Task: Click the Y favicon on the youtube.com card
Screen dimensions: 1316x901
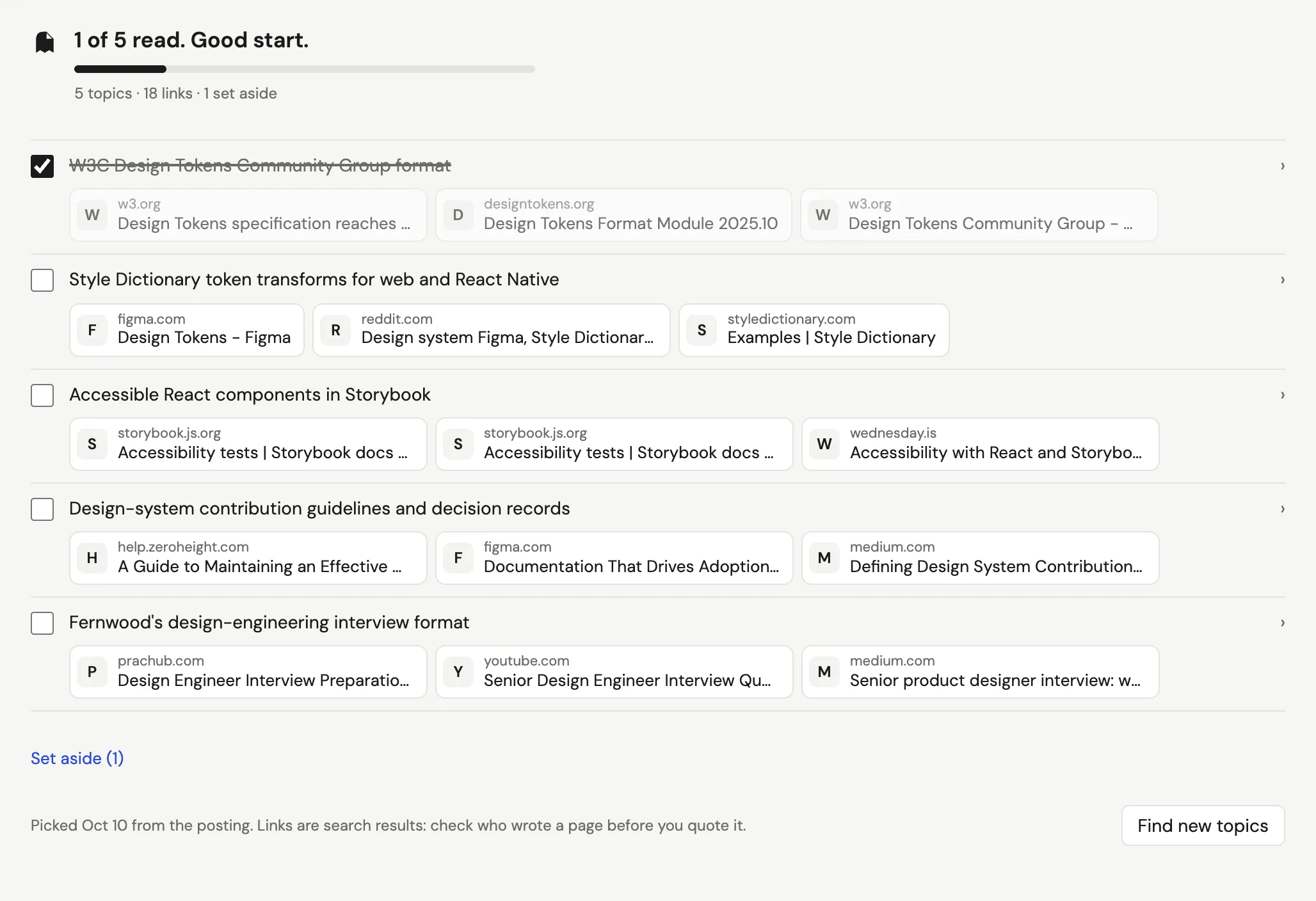Action: (458, 672)
